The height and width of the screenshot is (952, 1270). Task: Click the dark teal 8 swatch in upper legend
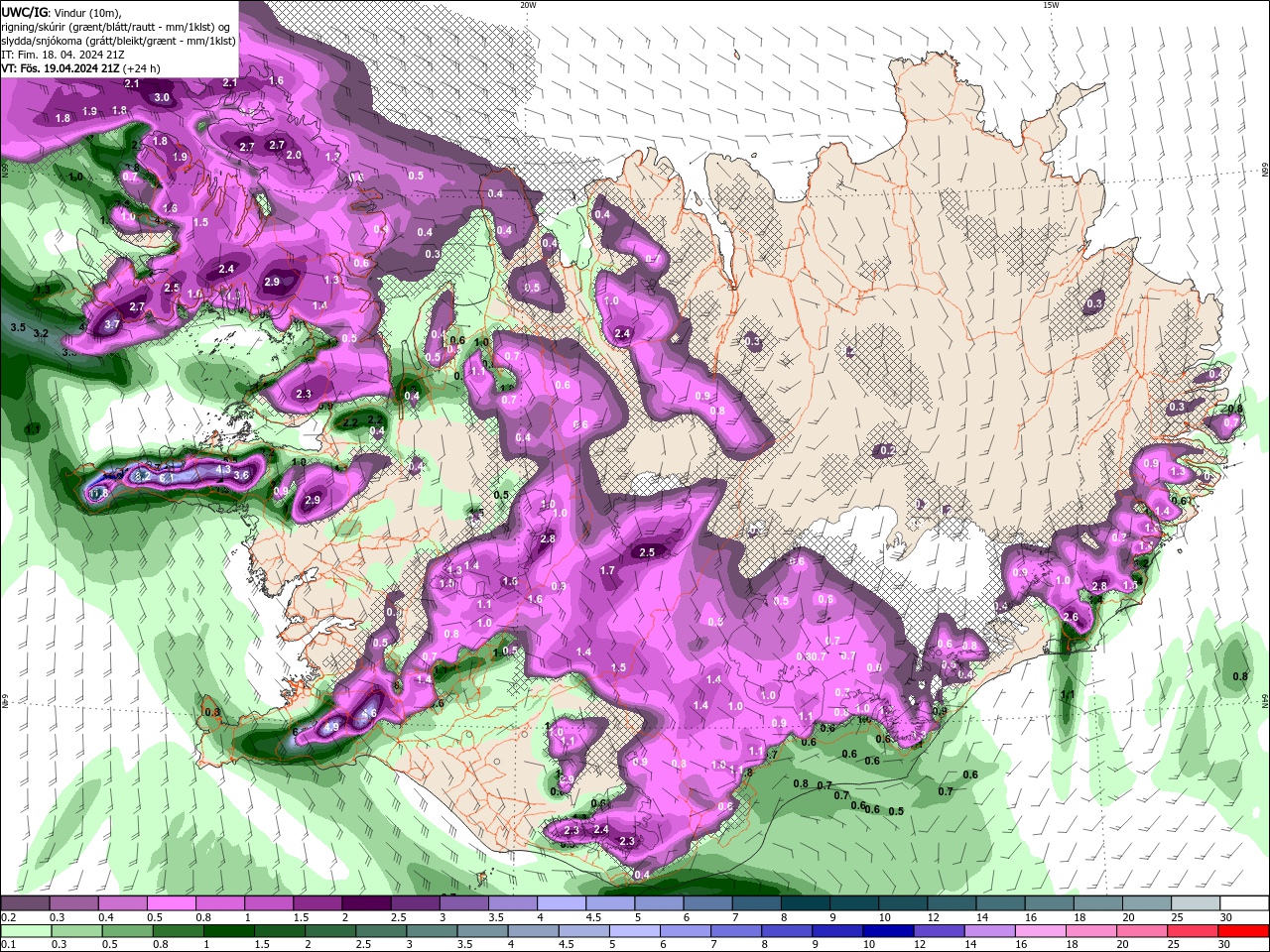point(806,902)
